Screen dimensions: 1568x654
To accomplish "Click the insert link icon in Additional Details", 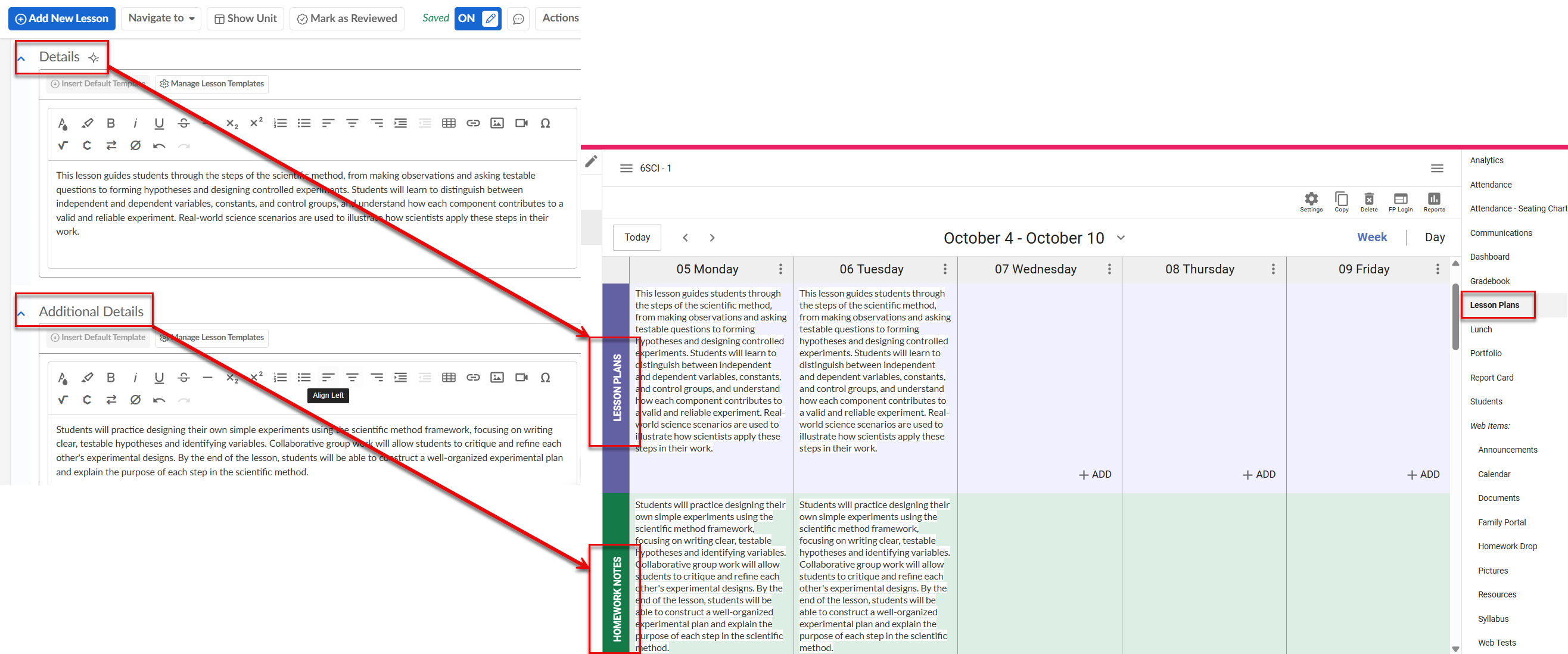I will [x=473, y=378].
